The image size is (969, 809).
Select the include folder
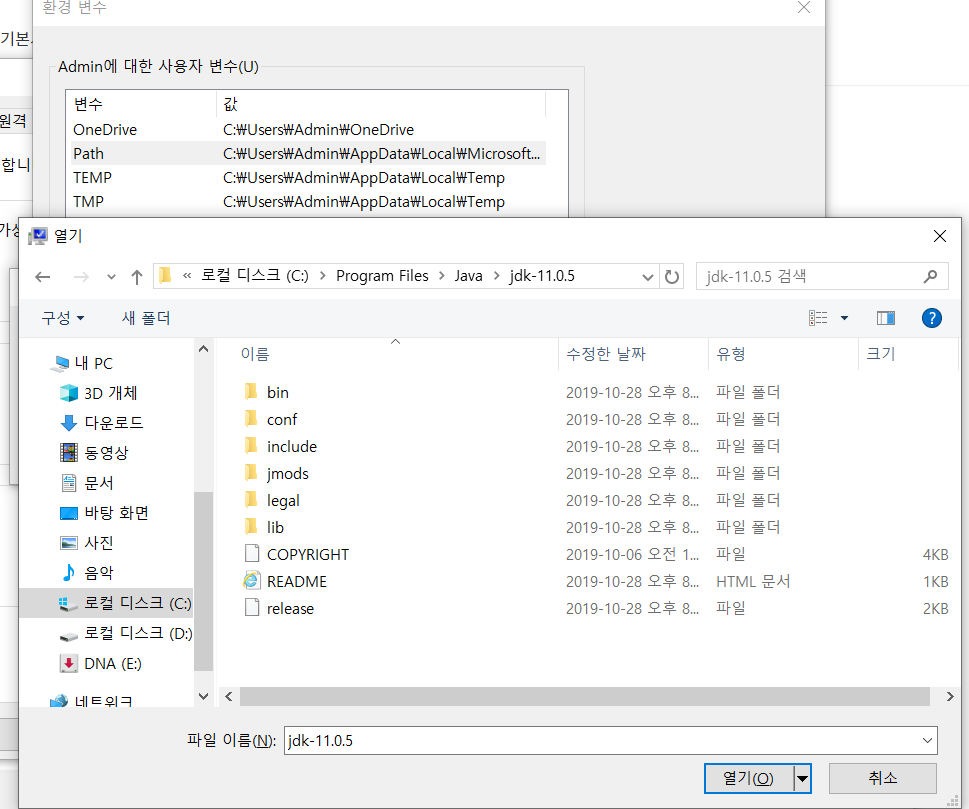292,446
